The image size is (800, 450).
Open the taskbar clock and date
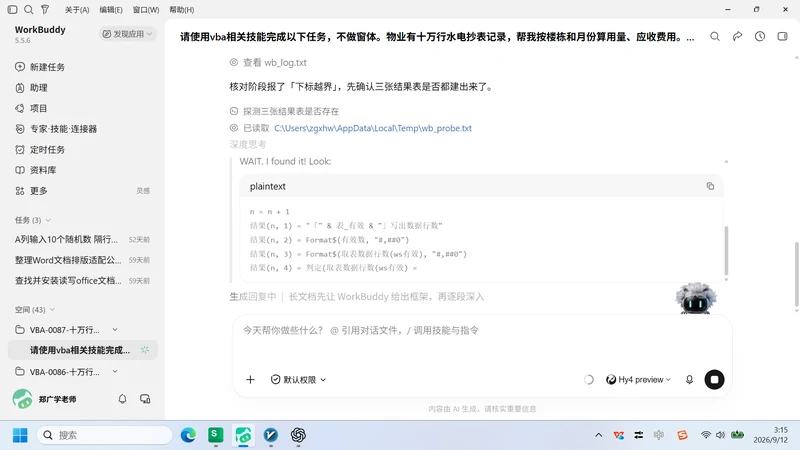coord(771,435)
